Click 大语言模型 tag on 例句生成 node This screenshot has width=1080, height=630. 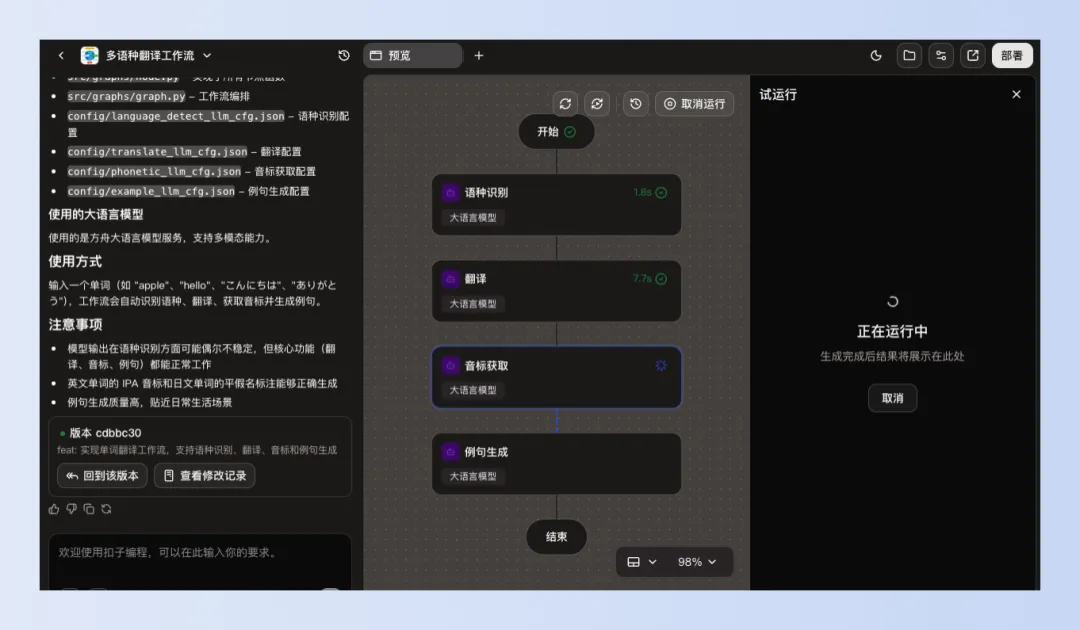click(x=473, y=476)
